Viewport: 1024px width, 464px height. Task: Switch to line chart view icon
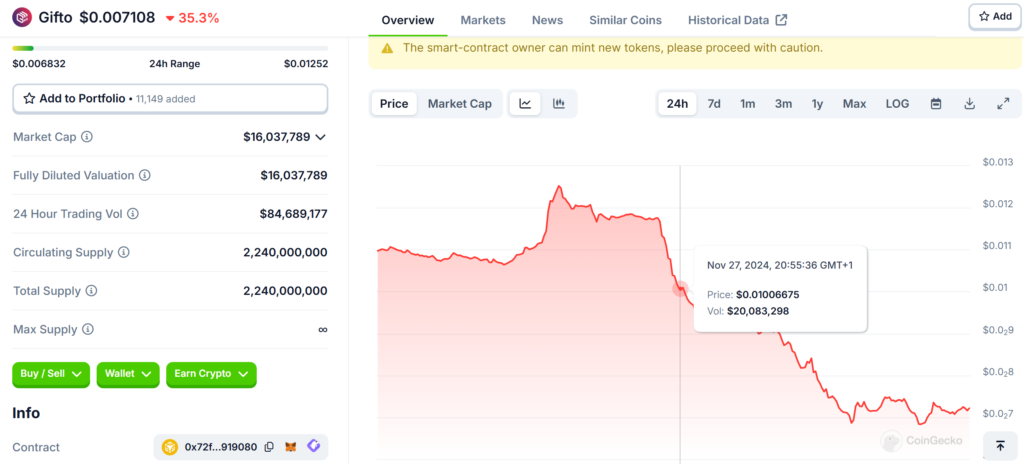click(525, 103)
